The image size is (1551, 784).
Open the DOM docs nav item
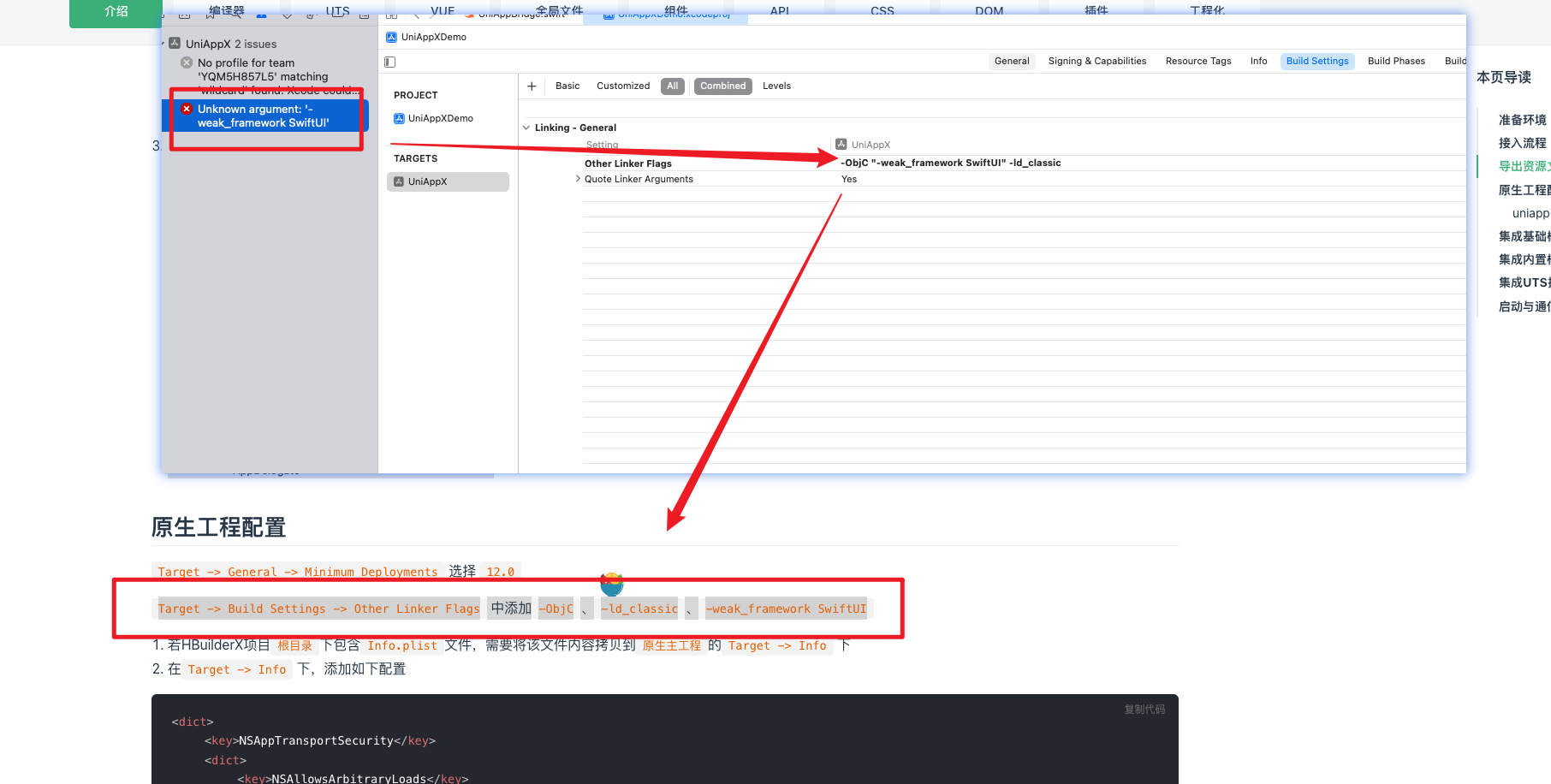pyautogui.click(x=989, y=11)
